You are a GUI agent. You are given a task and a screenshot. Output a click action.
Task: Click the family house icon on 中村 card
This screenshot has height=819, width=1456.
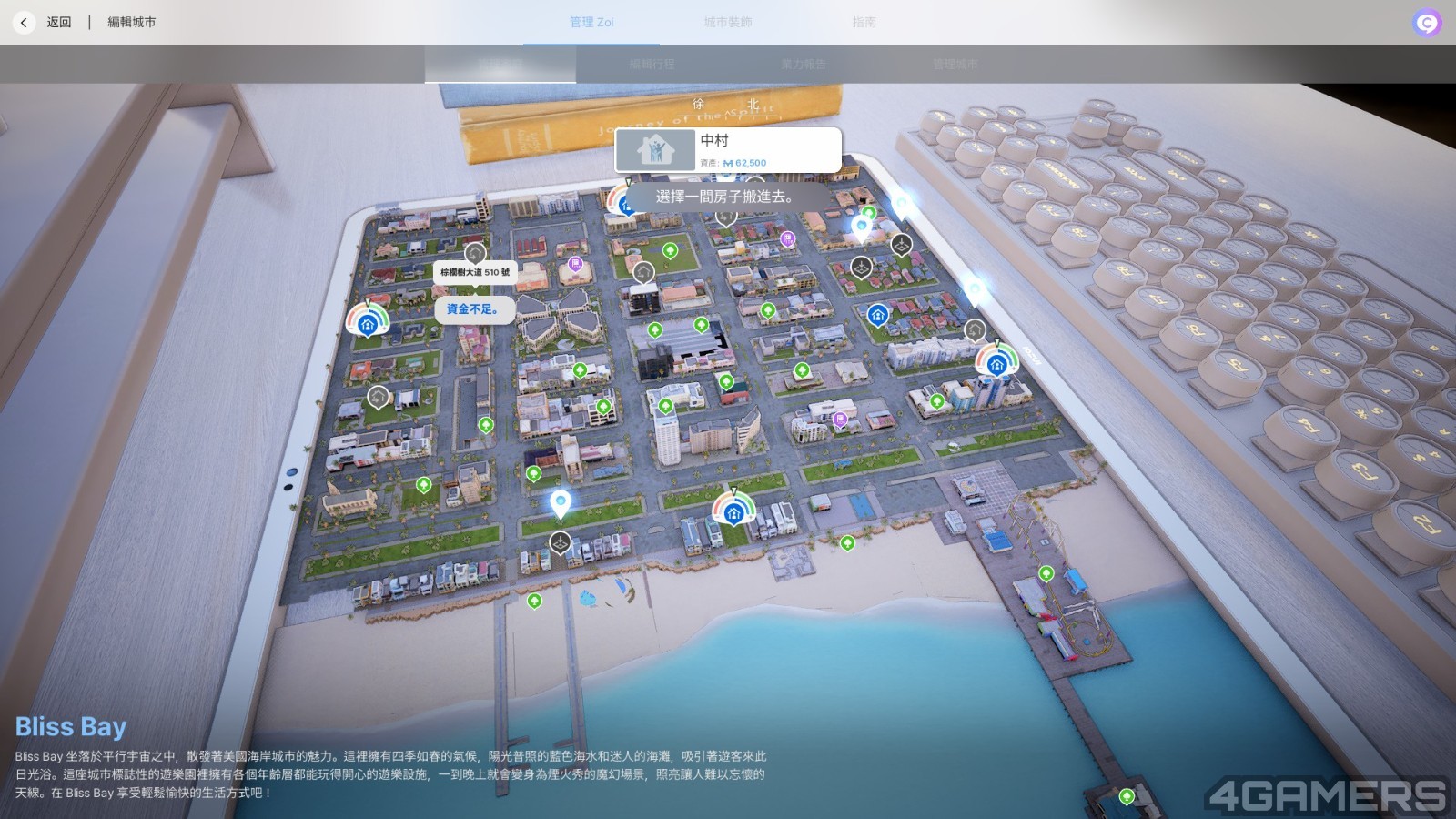(655, 150)
